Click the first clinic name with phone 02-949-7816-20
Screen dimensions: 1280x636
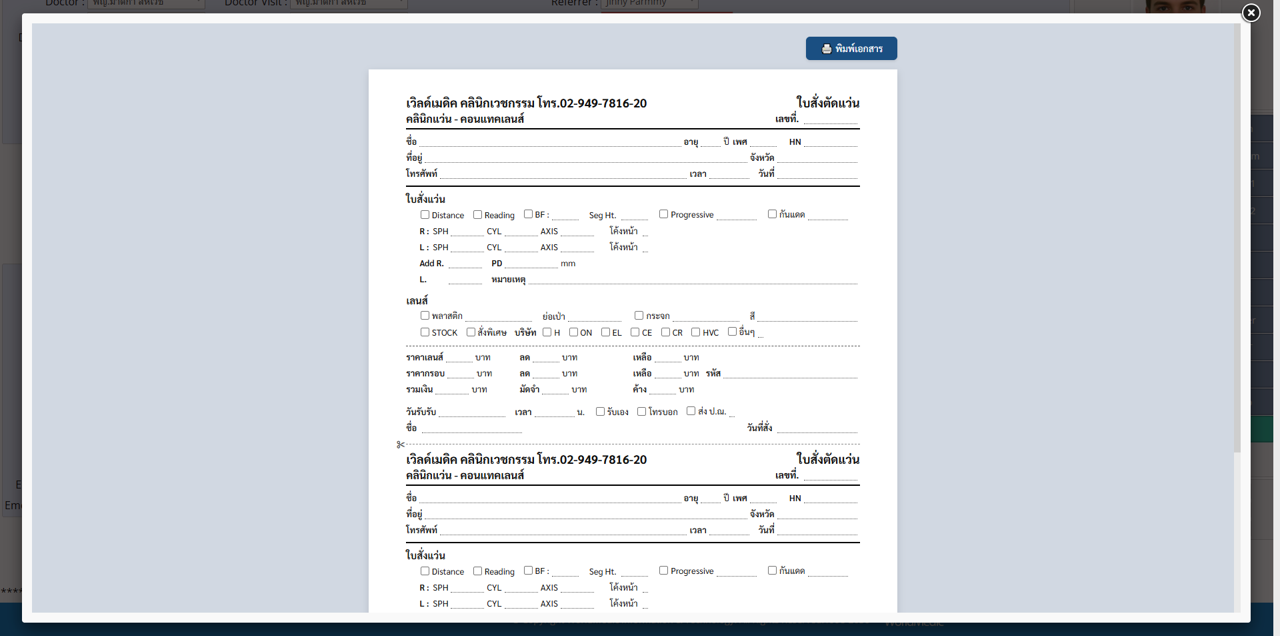tap(526, 103)
